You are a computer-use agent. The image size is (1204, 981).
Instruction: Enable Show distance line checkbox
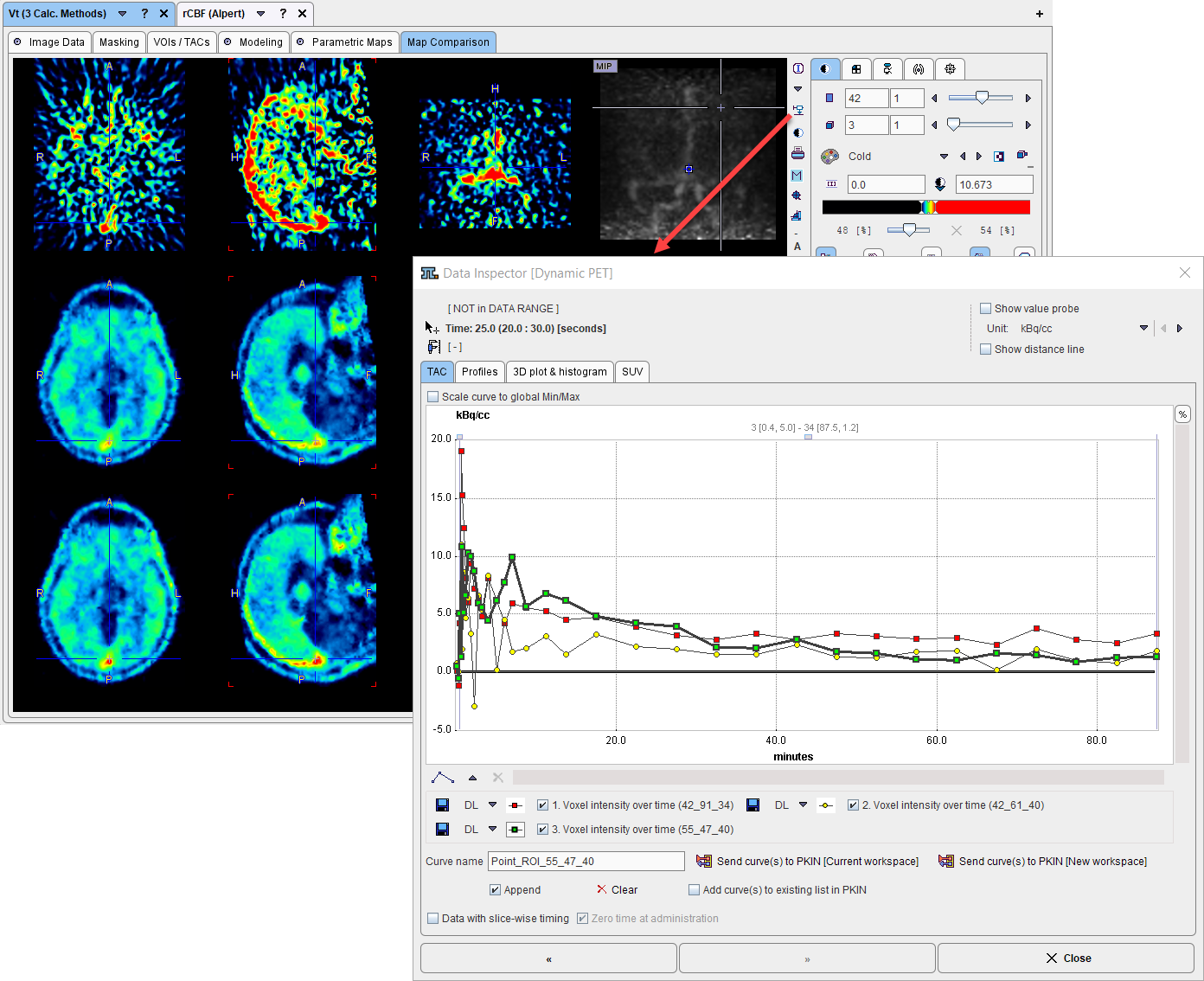985,349
